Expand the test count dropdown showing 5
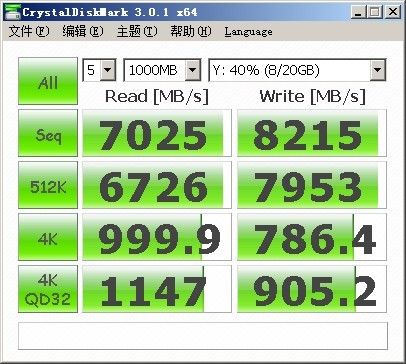Viewport: 406px width, 364px height. pyautogui.click(x=108, y=70)
